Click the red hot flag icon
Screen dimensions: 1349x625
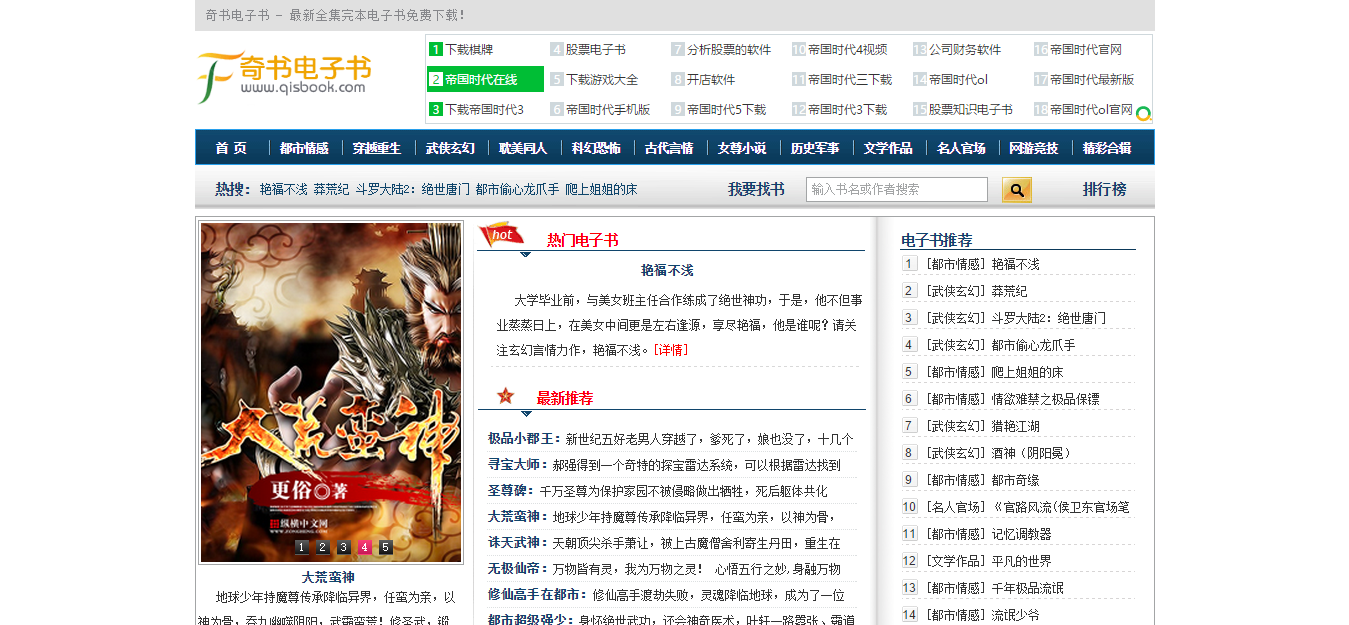point(502,236)
